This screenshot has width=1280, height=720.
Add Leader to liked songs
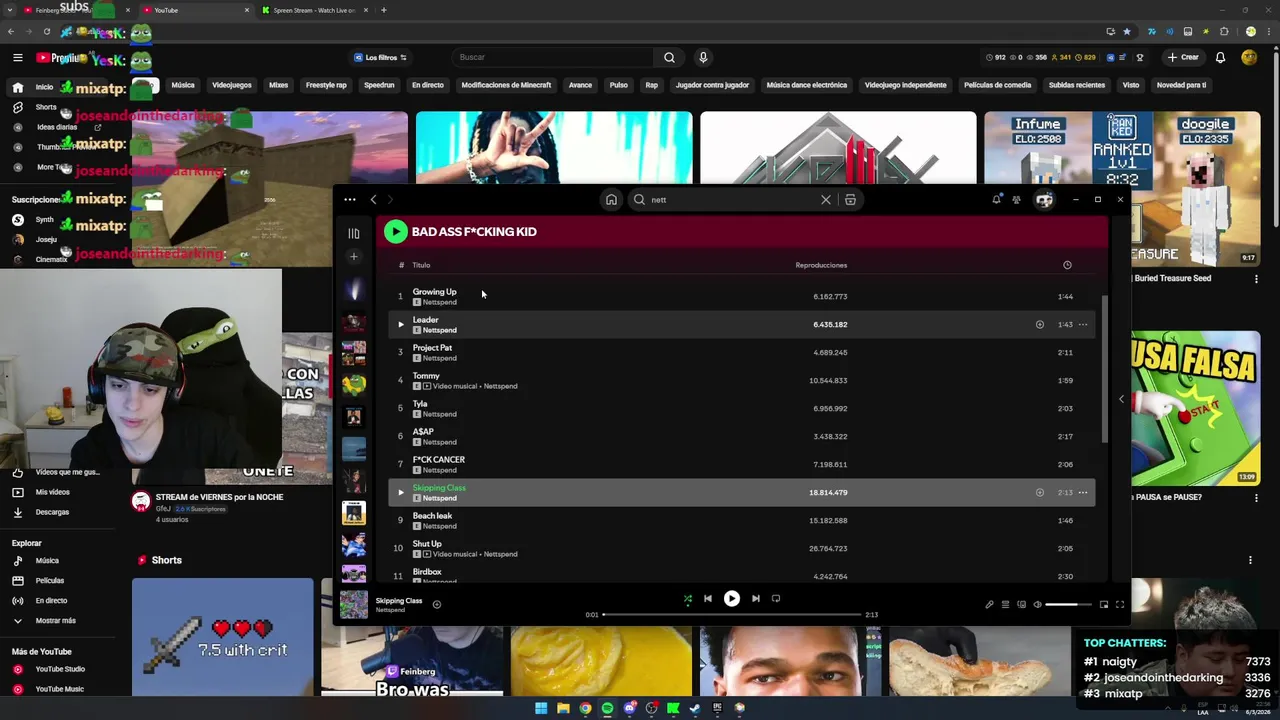pyautogui.click(x=1040, y=324)
